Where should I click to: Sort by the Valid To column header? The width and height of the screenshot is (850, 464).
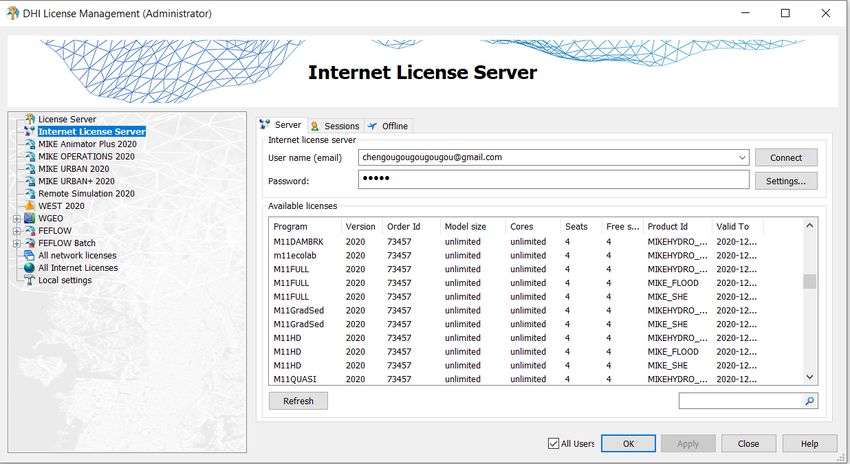coord(737,227)
